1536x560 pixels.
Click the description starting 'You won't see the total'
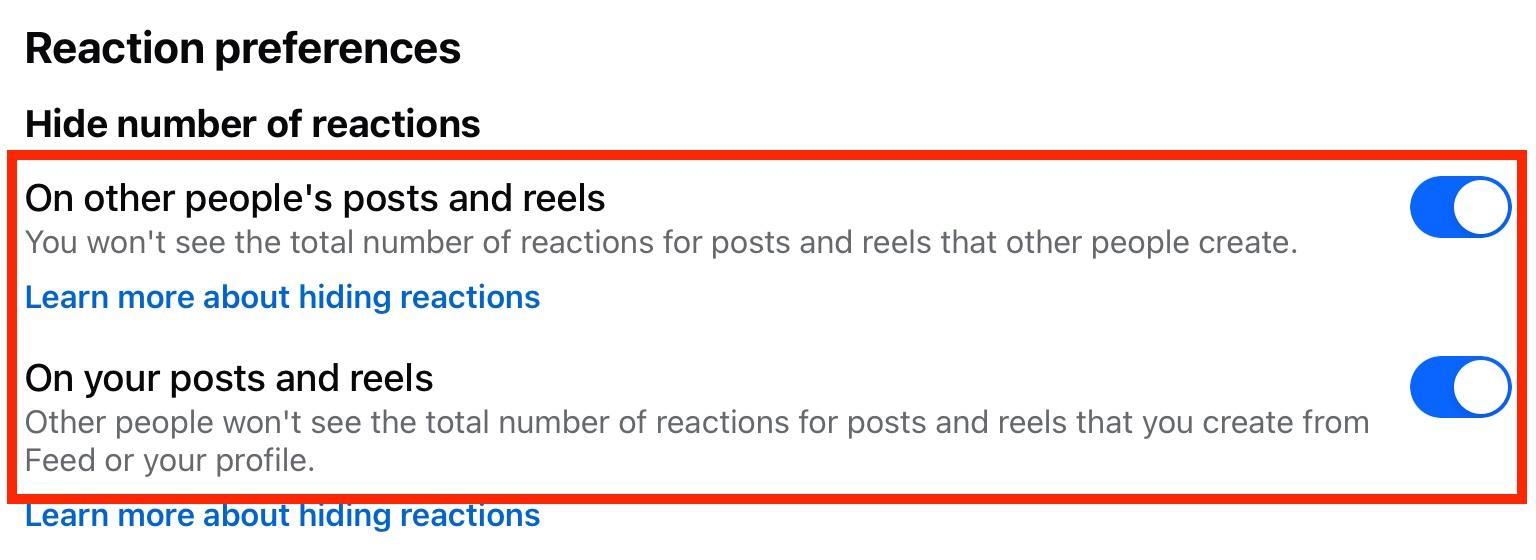point(660,243)
